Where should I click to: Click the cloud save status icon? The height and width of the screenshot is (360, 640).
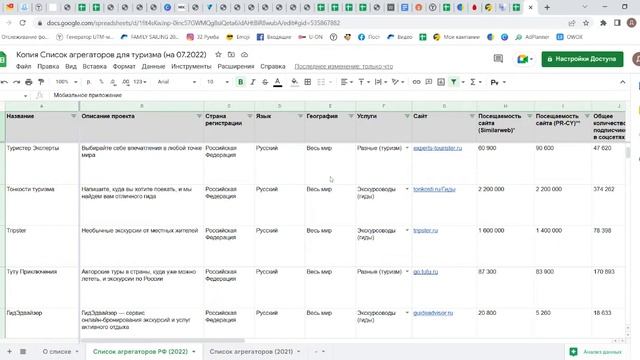point(244,54)
